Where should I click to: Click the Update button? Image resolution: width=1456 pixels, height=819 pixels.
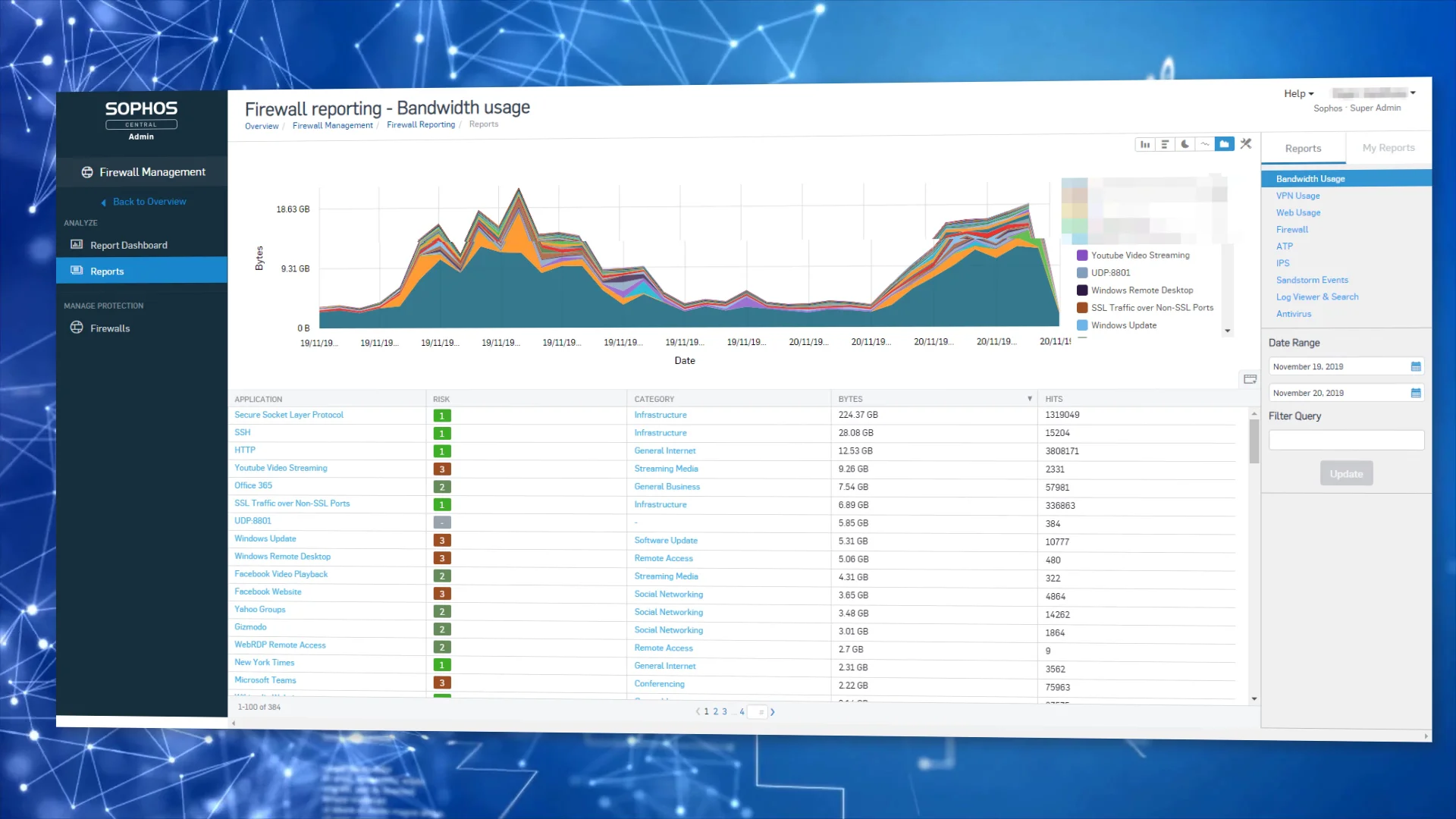coord(1346,474)
